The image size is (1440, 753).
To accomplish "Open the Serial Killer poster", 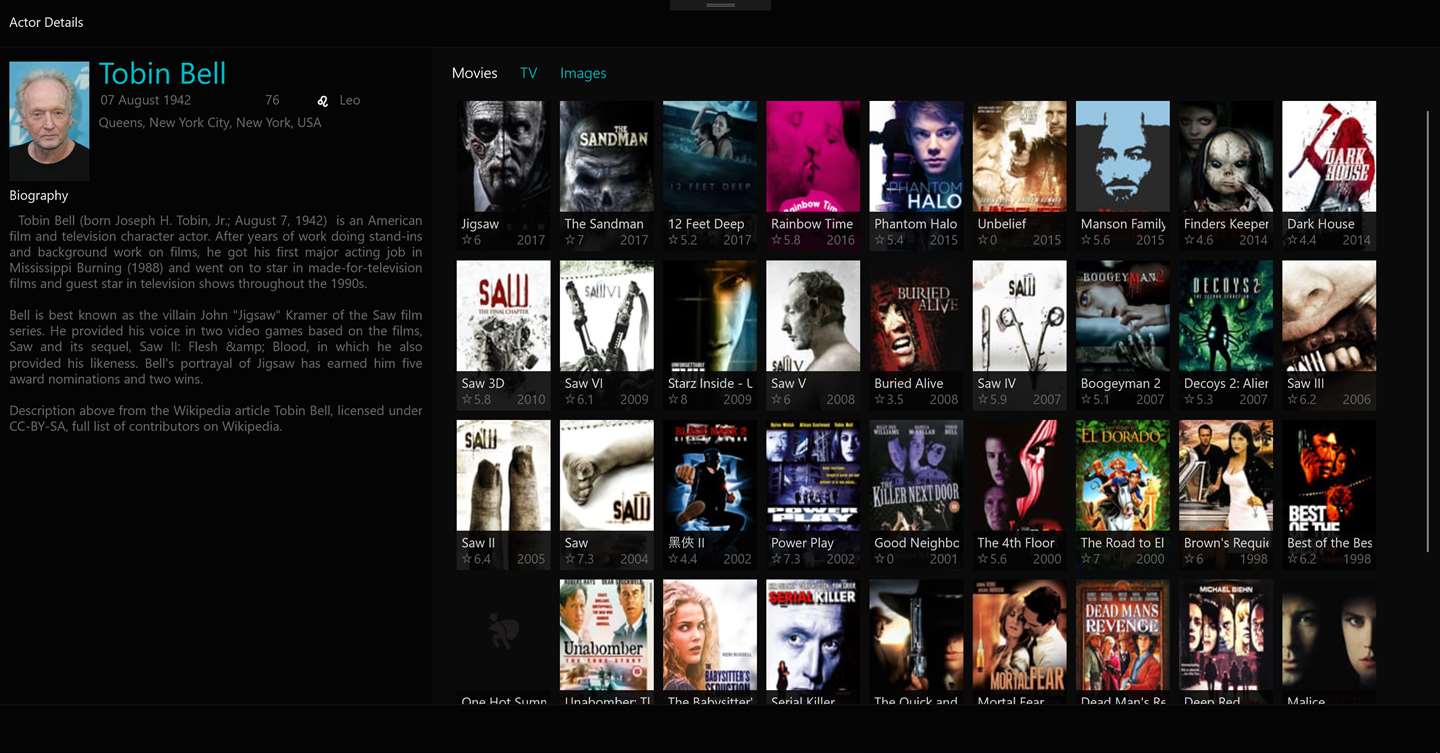I will coord(813,635).
